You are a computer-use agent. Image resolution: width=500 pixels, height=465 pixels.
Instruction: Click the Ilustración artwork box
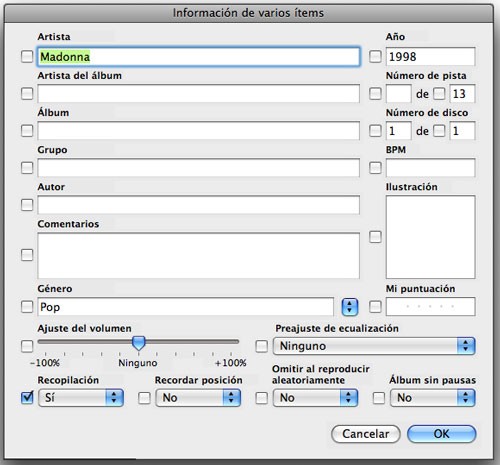tap(431, 237)
